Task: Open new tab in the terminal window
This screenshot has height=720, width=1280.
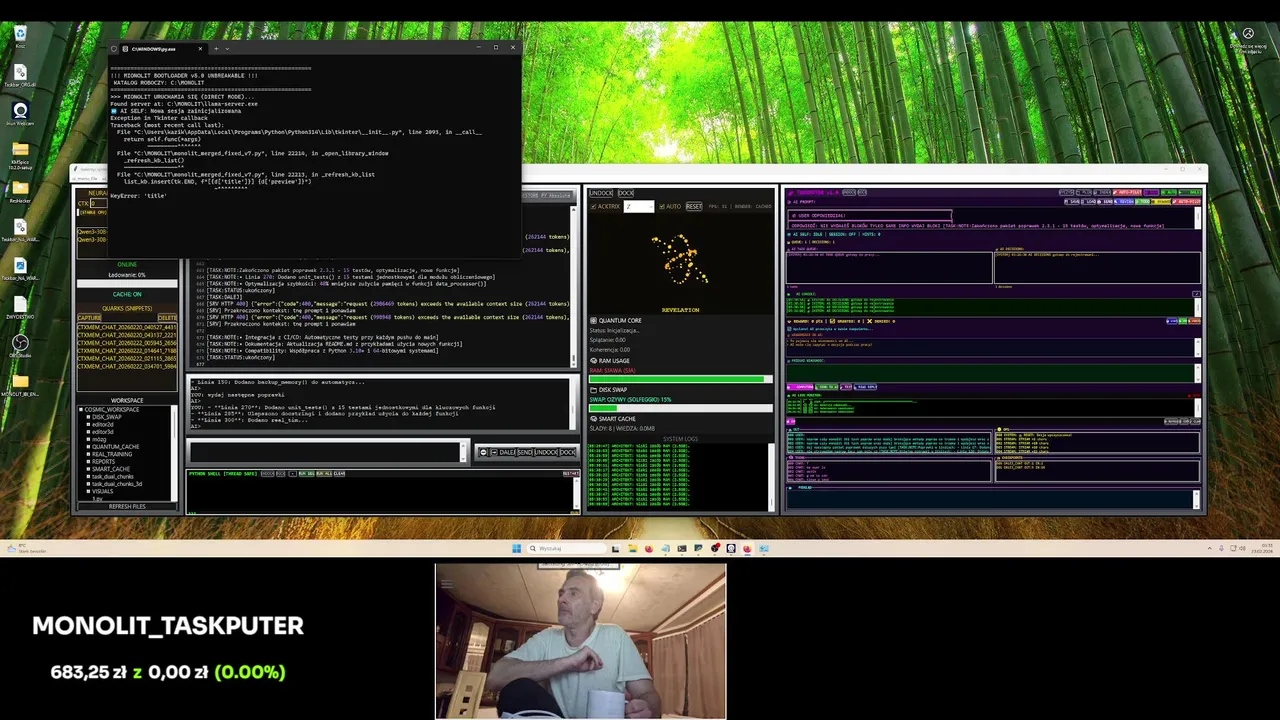Action: coord(215,48)
